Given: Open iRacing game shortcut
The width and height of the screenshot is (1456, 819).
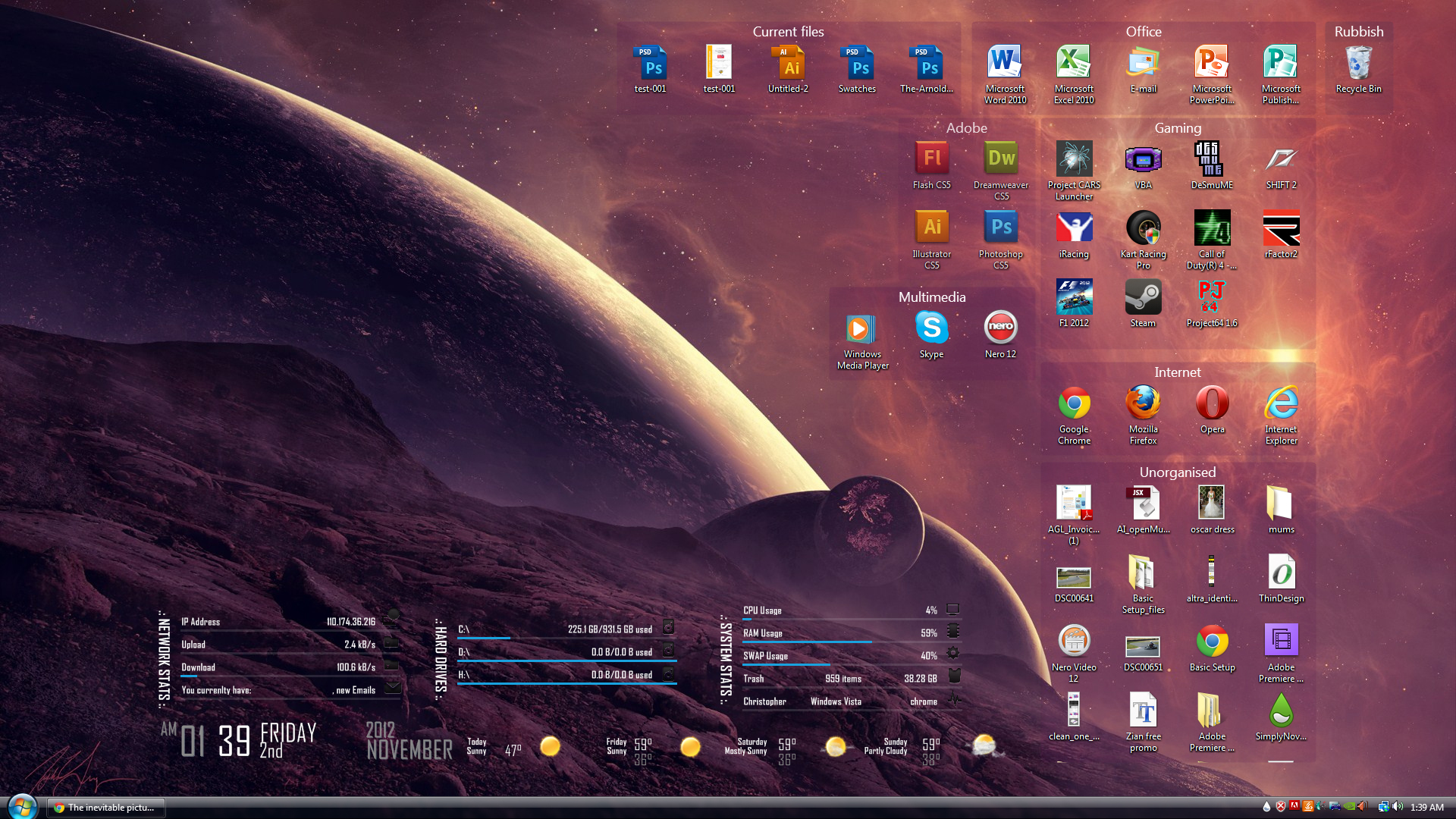Looking at the screenshot, I should 1074,227.
